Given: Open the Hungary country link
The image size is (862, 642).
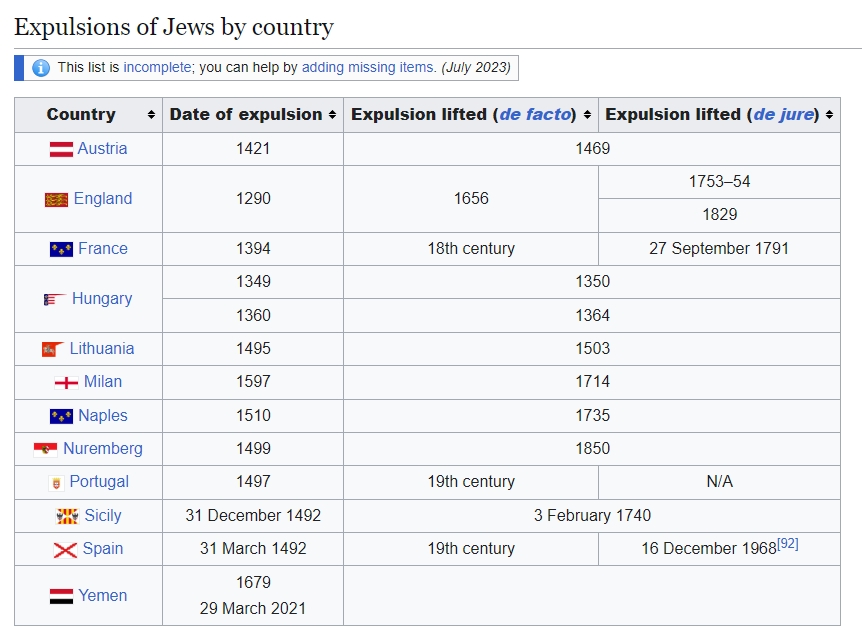Looking at the screenshot, I should pos(102,298).
